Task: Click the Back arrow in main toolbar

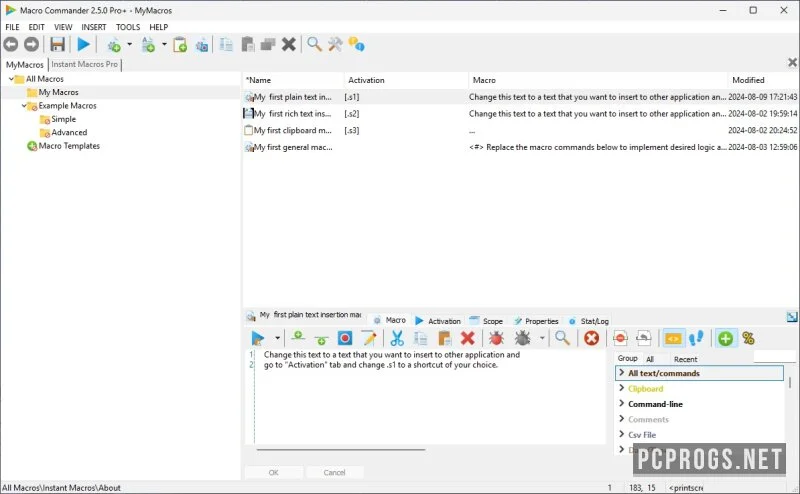Action: (11, 45)
